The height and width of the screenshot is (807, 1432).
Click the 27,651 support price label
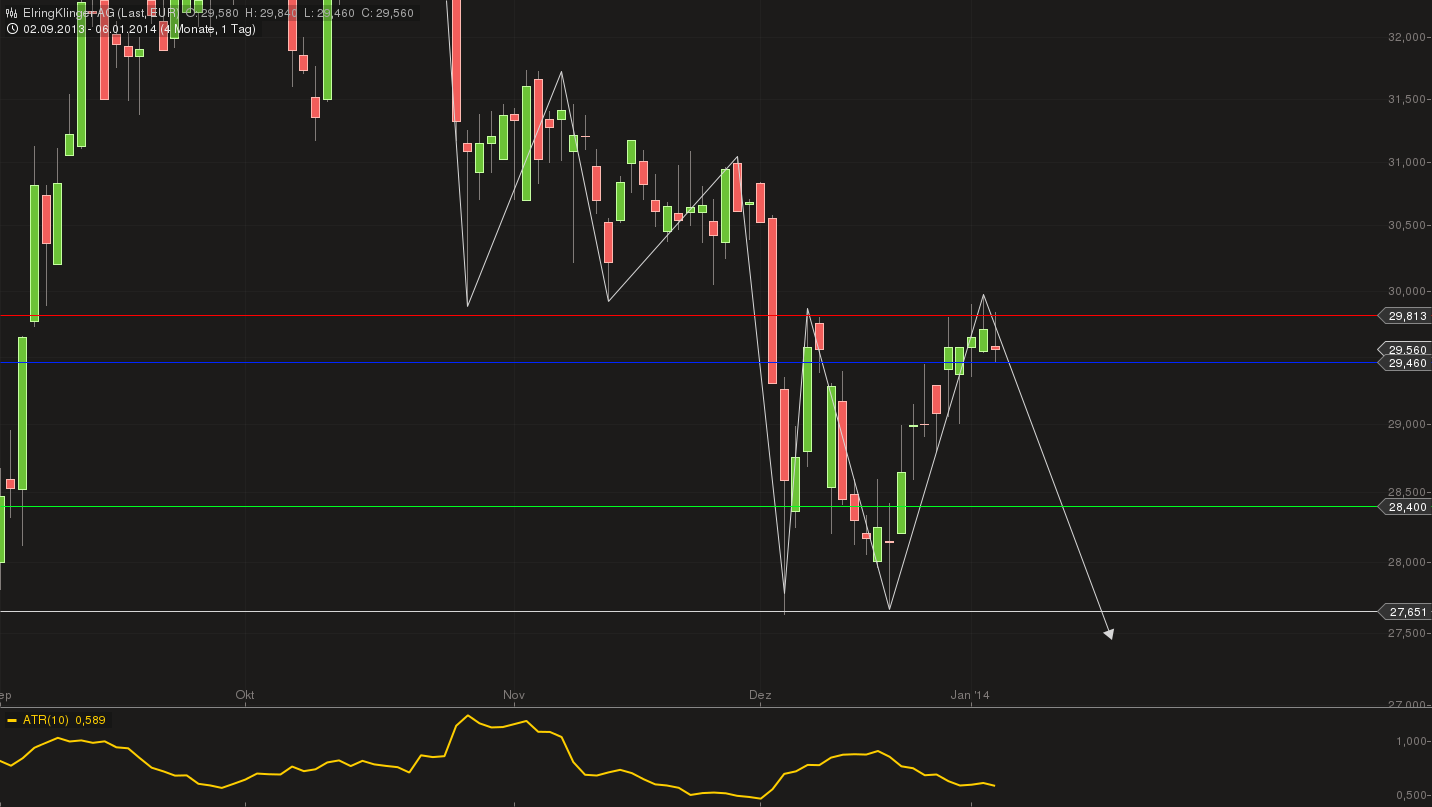pyautogui.click(x=1405, y=611)
